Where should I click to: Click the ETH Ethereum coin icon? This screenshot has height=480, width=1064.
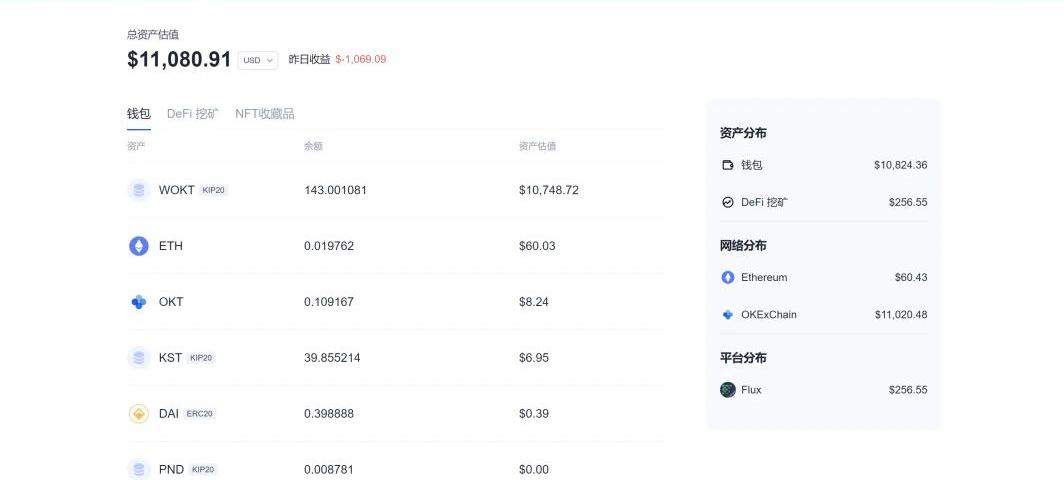(x=138, y=246)
